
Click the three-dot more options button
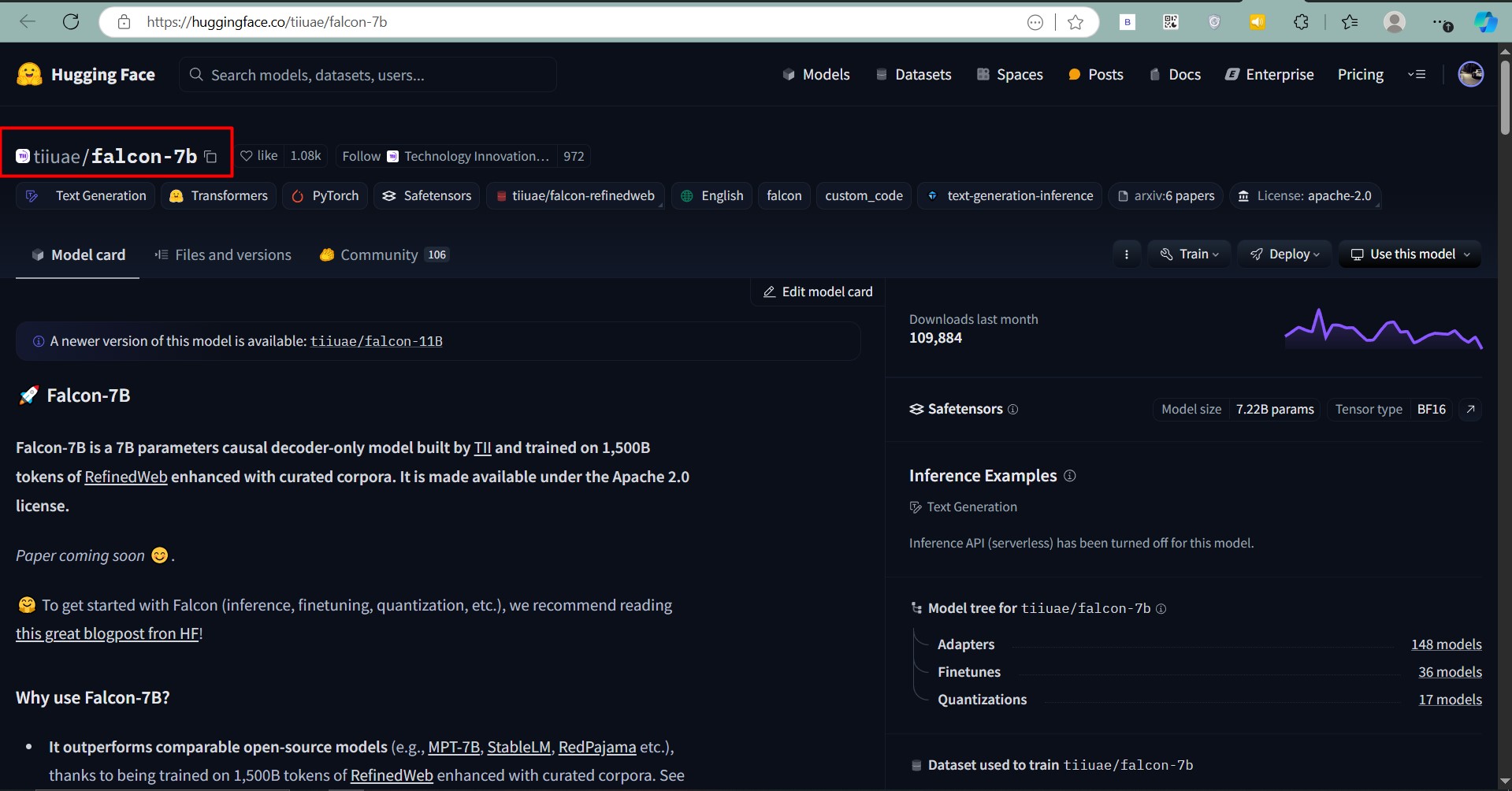(x=1127, y=254)
